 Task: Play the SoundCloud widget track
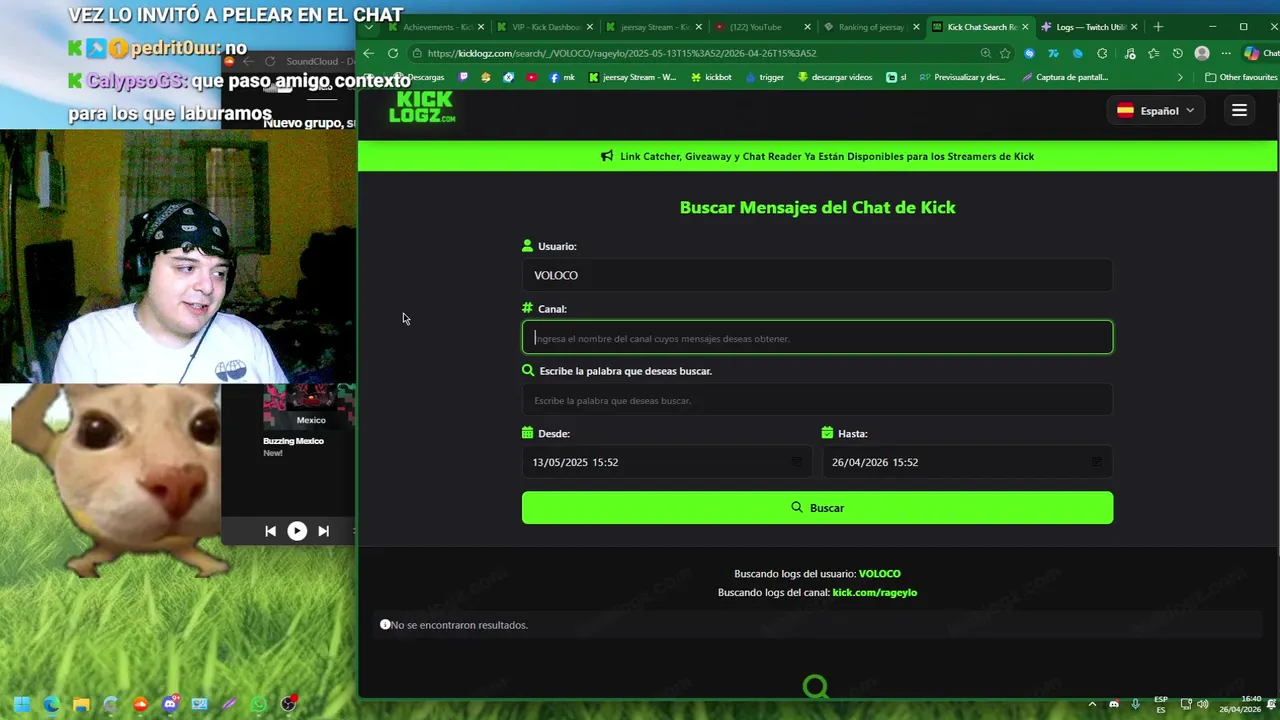pyautogui.click(x=297, y=531)
